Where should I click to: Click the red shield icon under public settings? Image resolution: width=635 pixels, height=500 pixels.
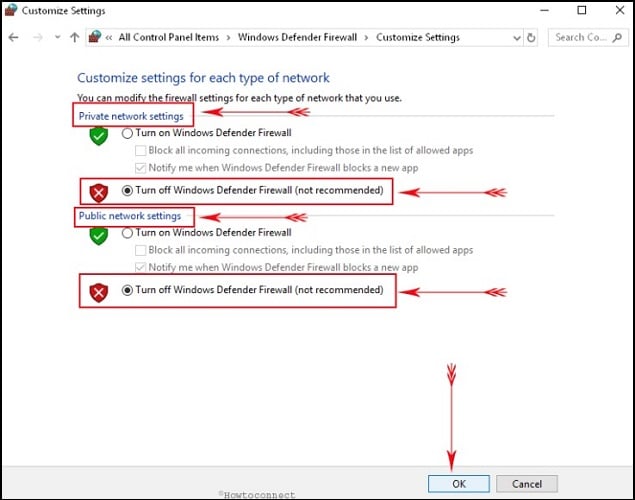pos(98,292)
